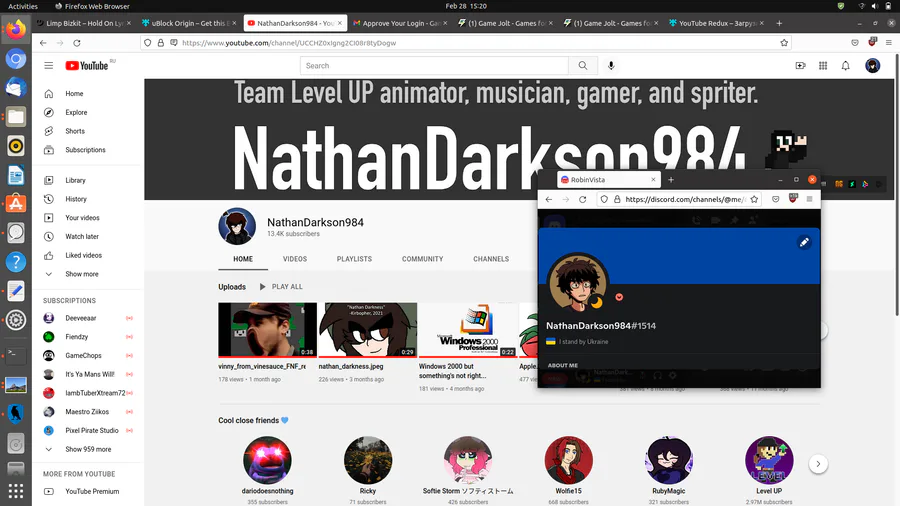This screenshot has height=506, width=900.
Task: Bookmark the Discord page with the star
Action: click(x=754, y=199)
